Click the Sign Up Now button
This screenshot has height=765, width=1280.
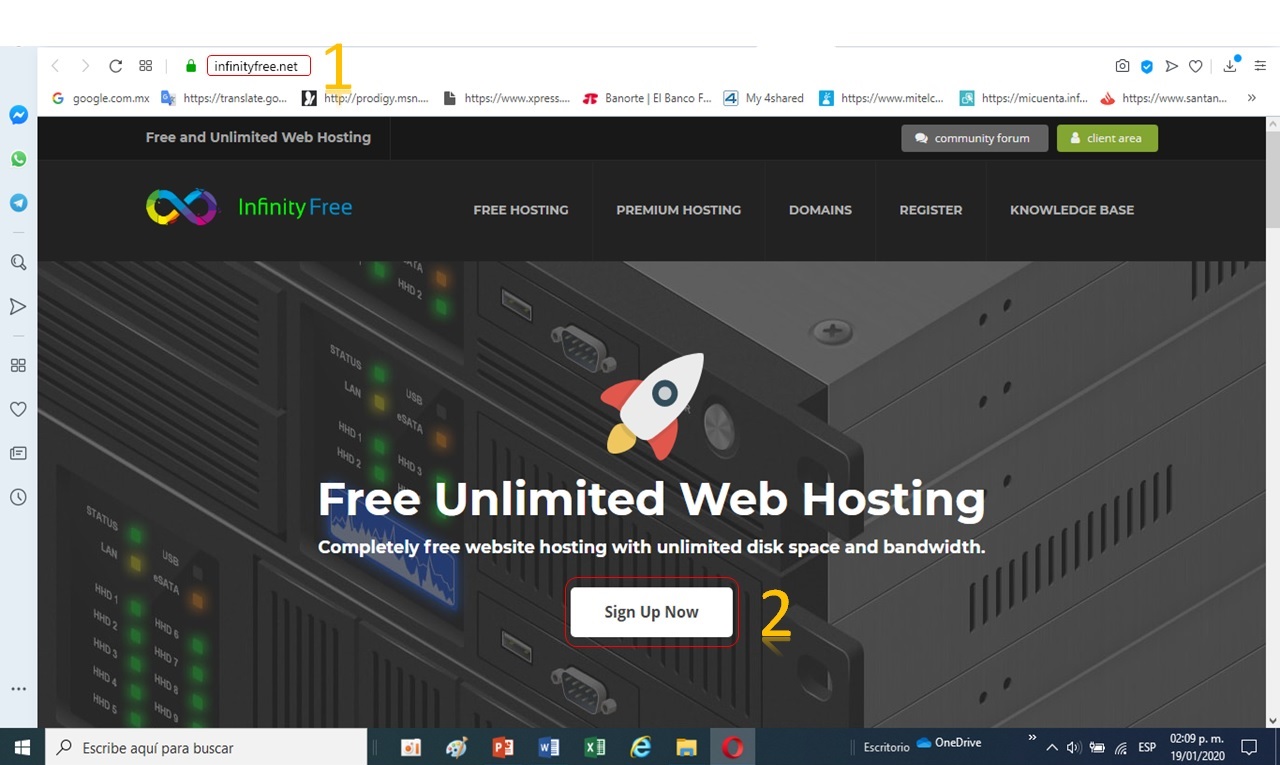(x=651, y=612)
